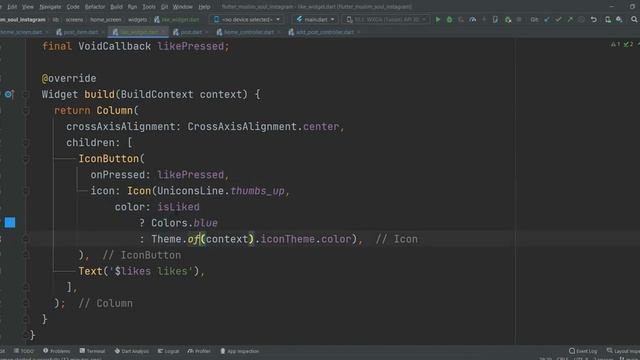The width and height of the screenshot is (640, 360).
Task: Open the Profiler tool window
Action: point(199,351)
